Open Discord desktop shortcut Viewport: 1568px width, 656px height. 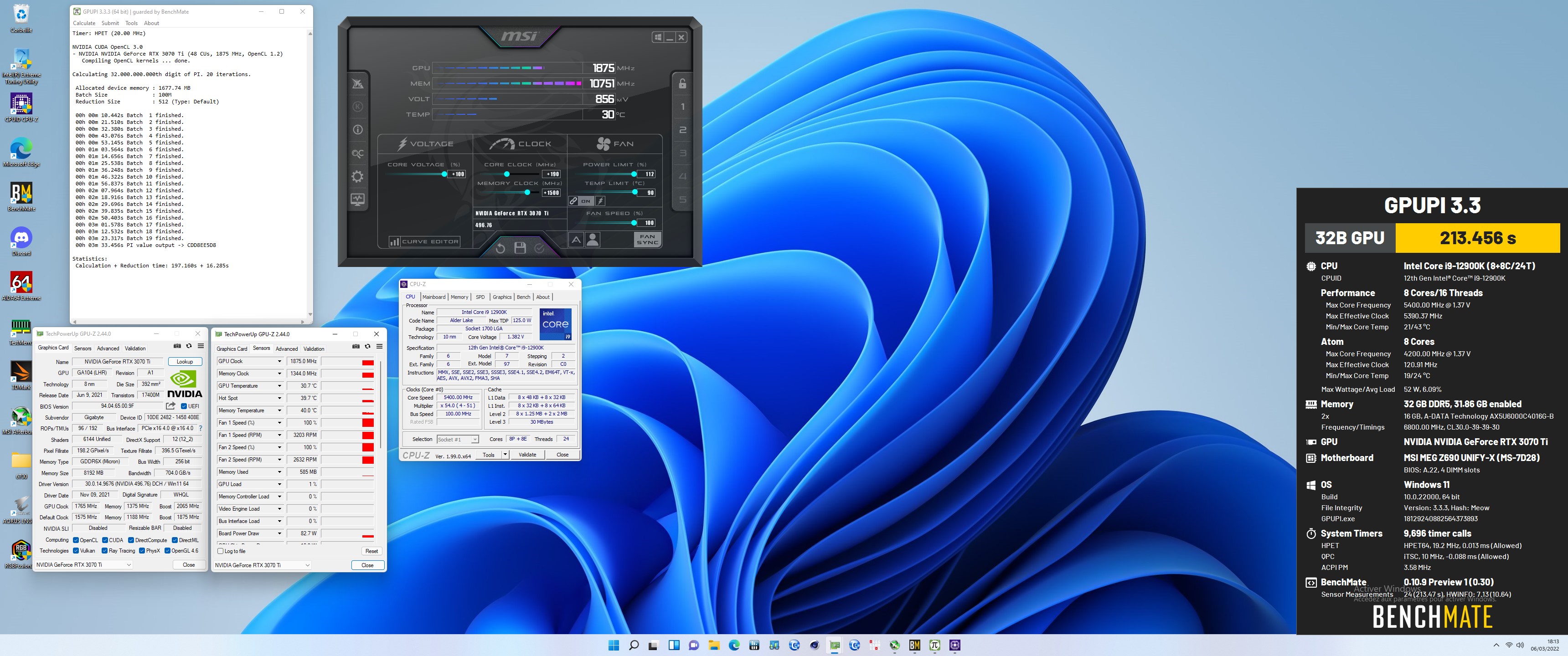coord(21,241)
